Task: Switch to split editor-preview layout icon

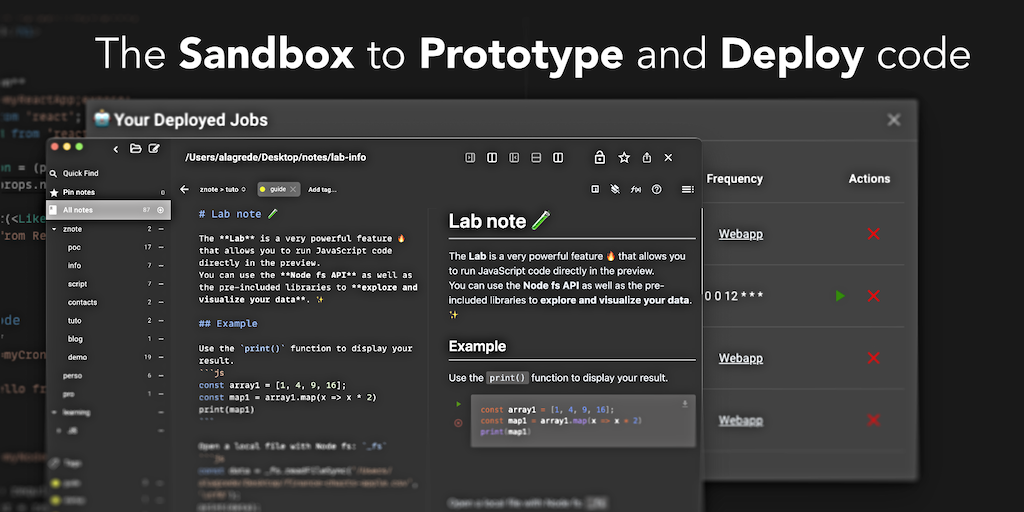Action: tap(492, 158)
